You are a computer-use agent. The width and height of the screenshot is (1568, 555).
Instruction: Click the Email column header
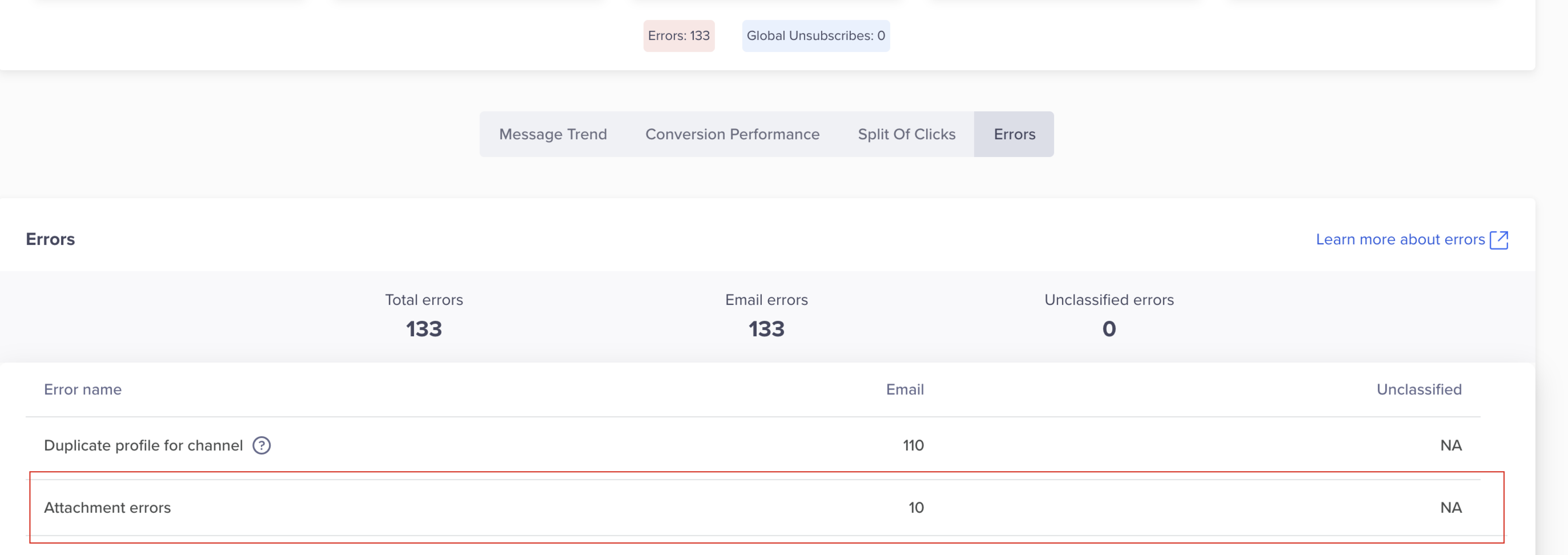point(904,389)
